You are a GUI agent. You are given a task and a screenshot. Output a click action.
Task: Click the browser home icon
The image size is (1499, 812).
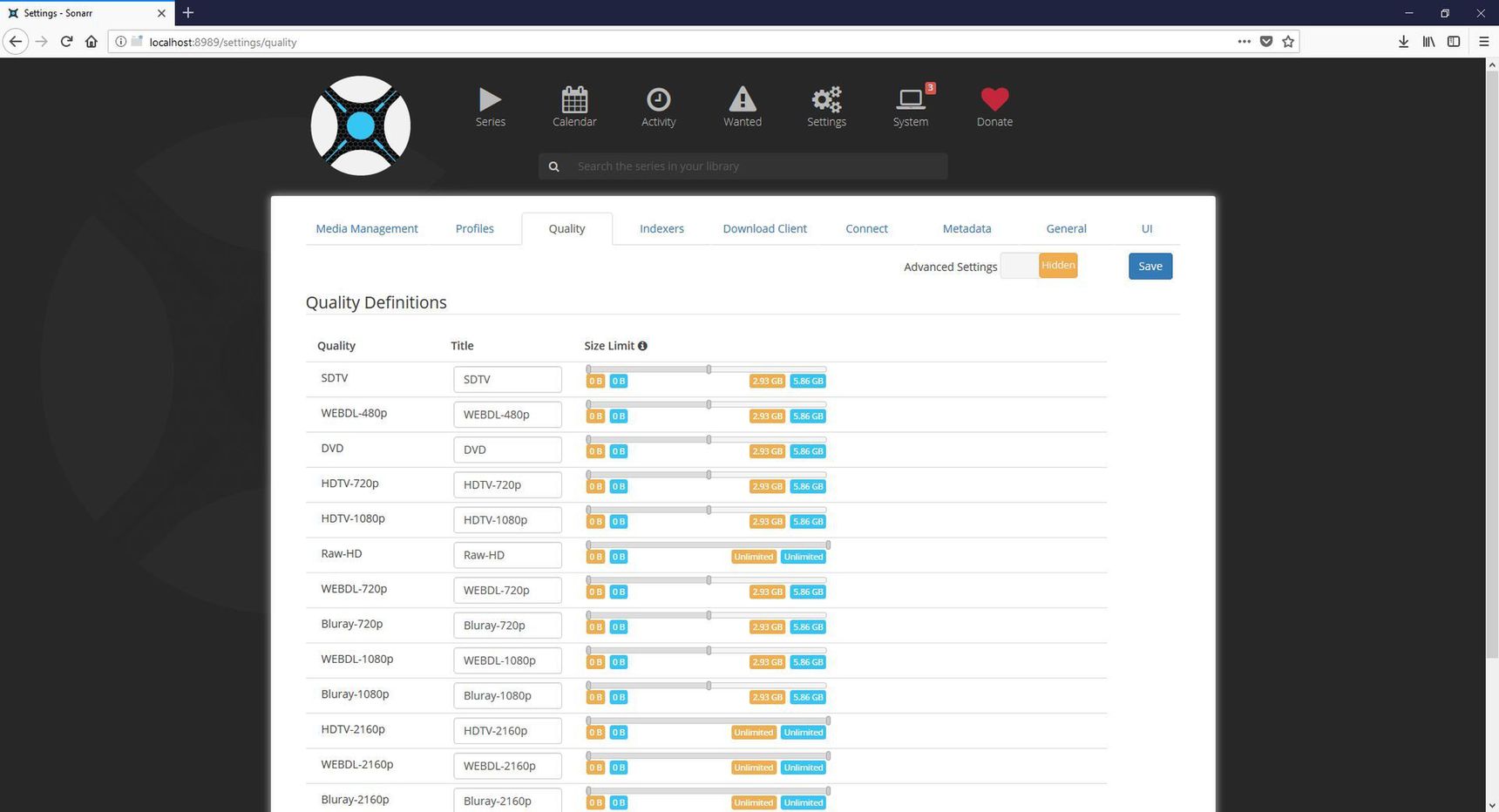click(x=91, y=41)
